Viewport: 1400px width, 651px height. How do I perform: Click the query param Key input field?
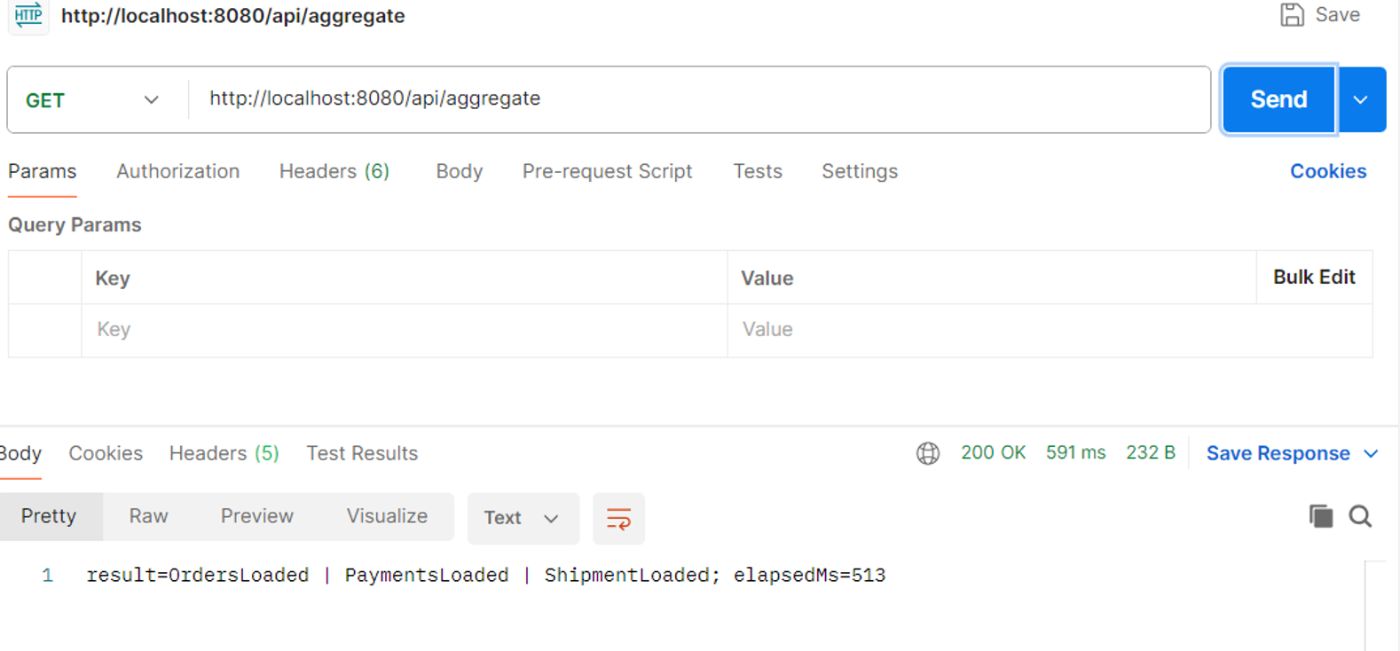pyautogui.click(x=400, y=330)
